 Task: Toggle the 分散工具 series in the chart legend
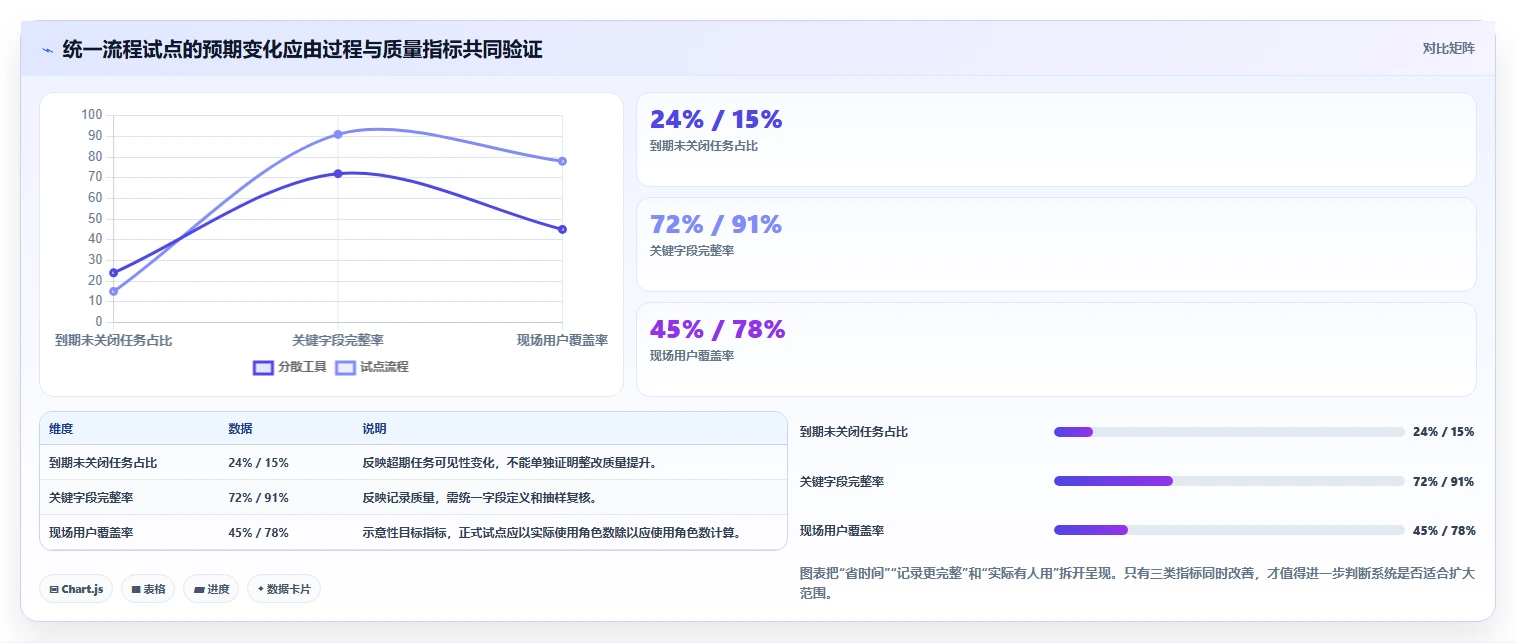290,367
